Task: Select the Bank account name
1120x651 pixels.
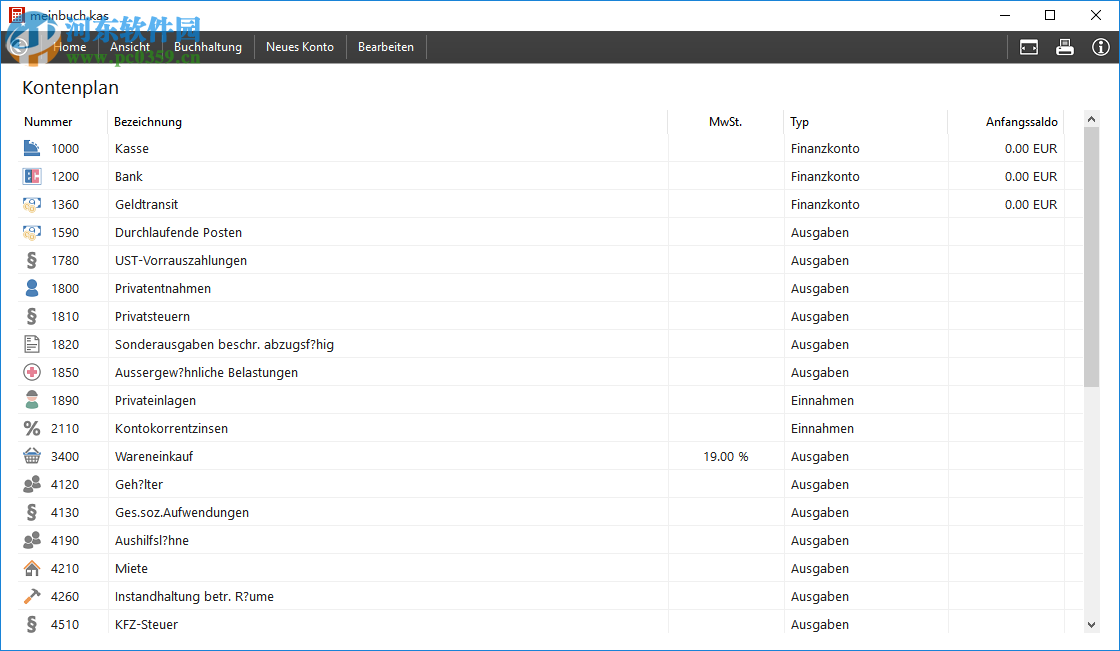Action: (x=129, y=177)
